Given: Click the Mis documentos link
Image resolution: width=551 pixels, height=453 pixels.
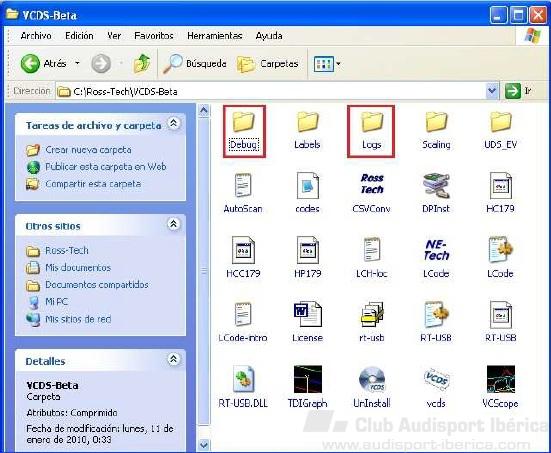Looking at the screenshot, I should click(x=78, y=267).
